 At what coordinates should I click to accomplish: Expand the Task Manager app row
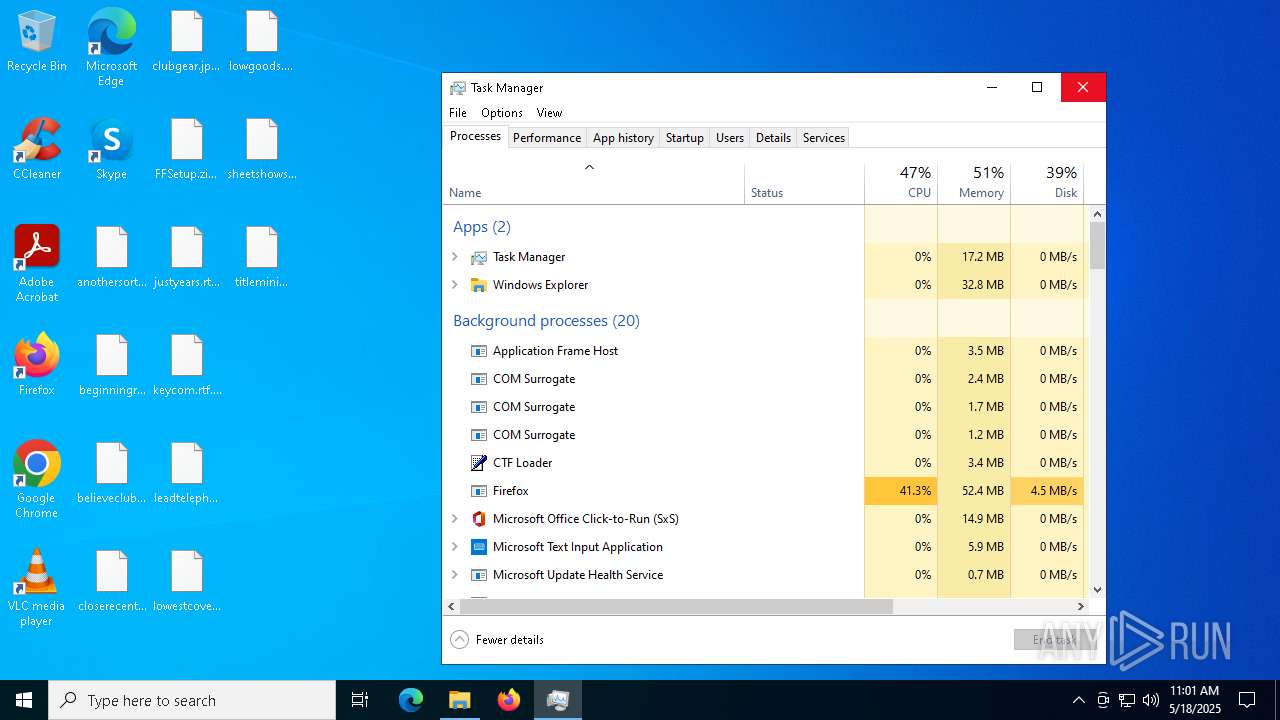[x=454, y=257]
